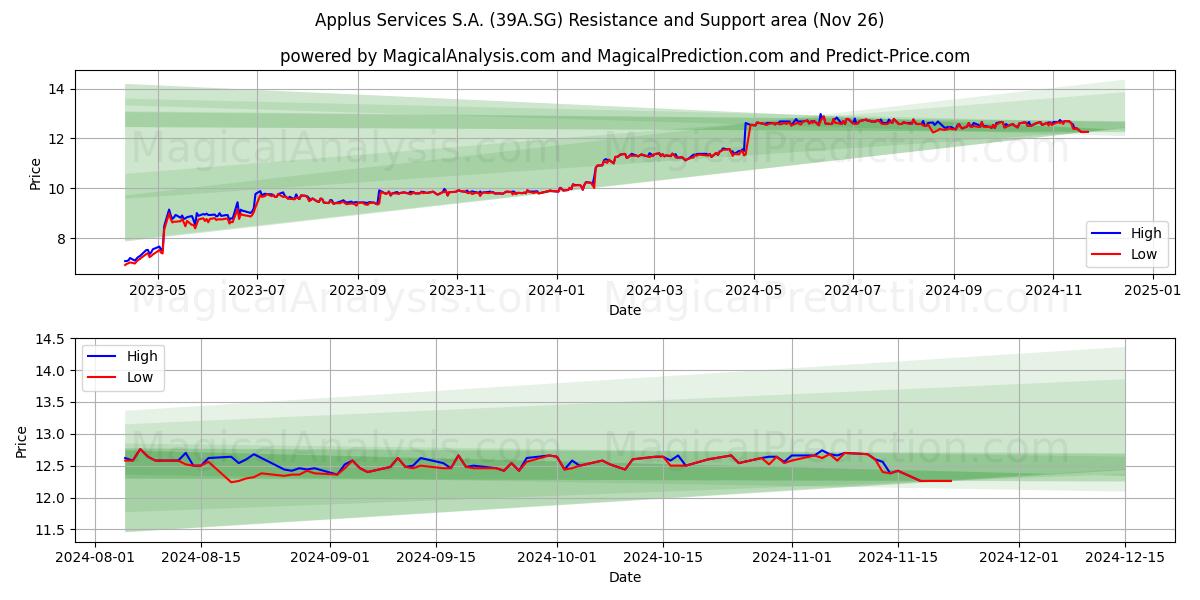
Task: Click 'High' in top chart legend
Action: (x=1146, y=233)
